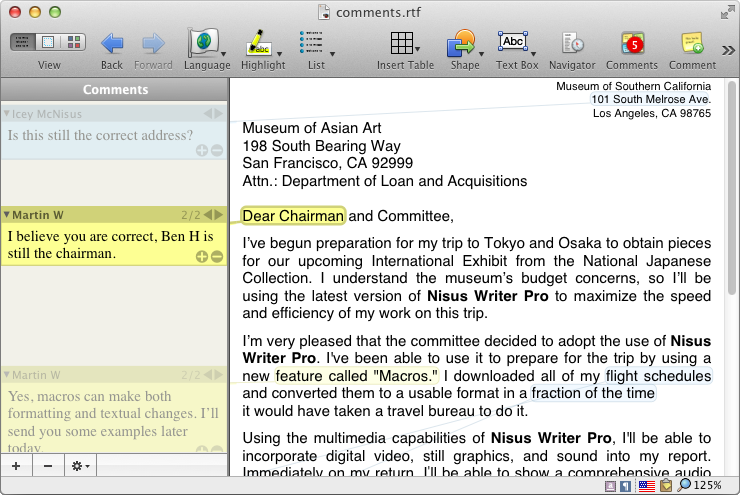Open the Shape dropdown arrow
740x495 pixels.
pyautogui.click(x=481, y=54)
